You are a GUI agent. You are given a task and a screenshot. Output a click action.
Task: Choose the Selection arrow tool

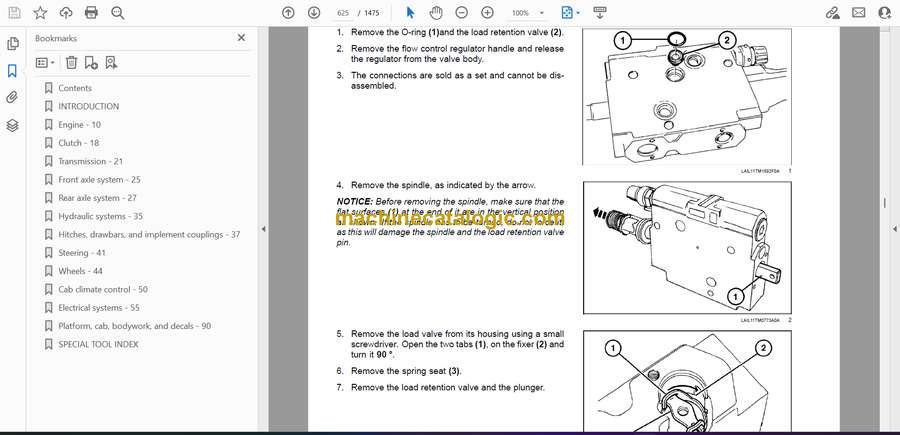pyautogui.click(x=410, y=13)
